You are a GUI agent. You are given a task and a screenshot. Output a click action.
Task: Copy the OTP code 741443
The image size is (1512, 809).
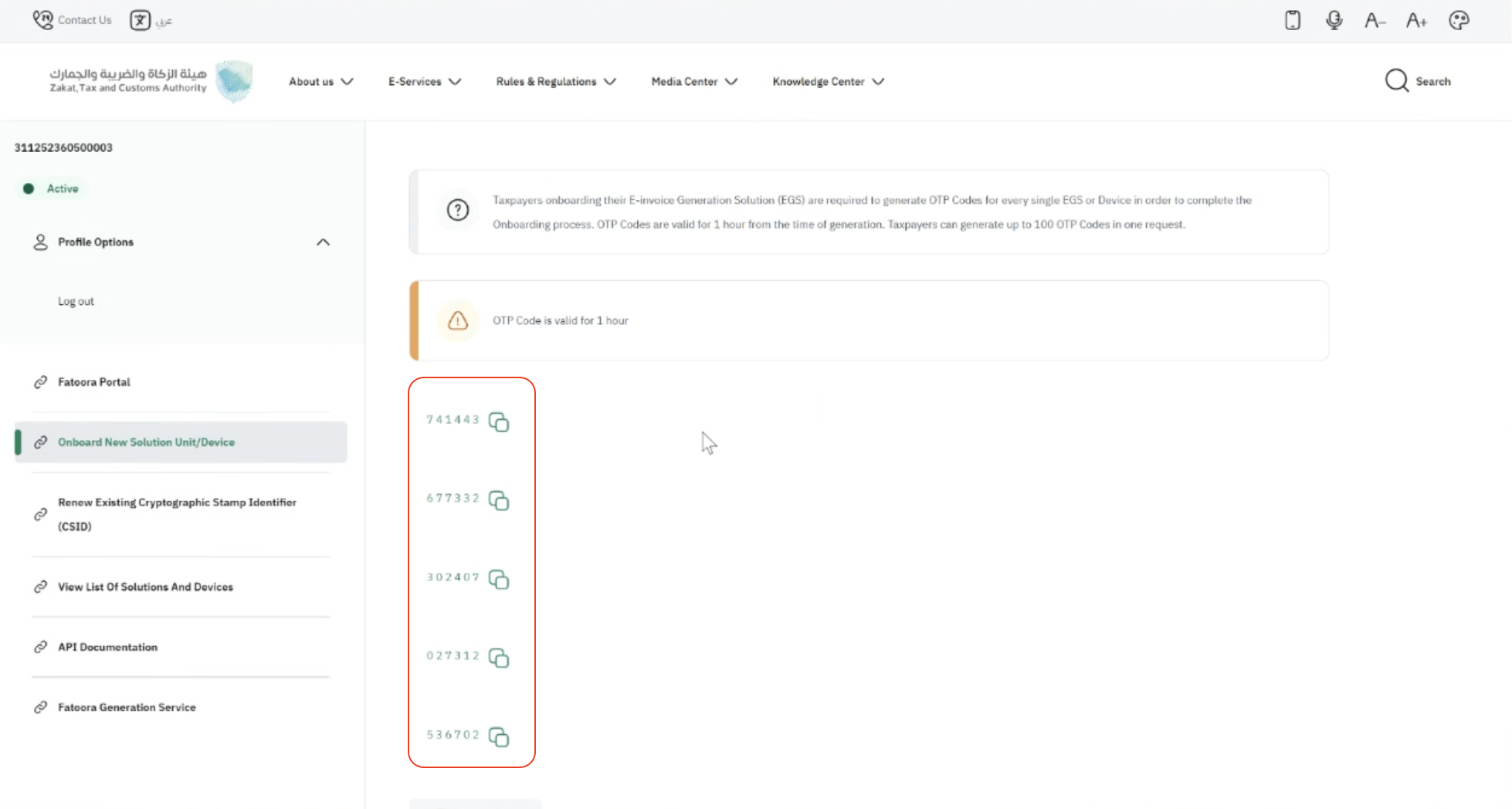499,422
